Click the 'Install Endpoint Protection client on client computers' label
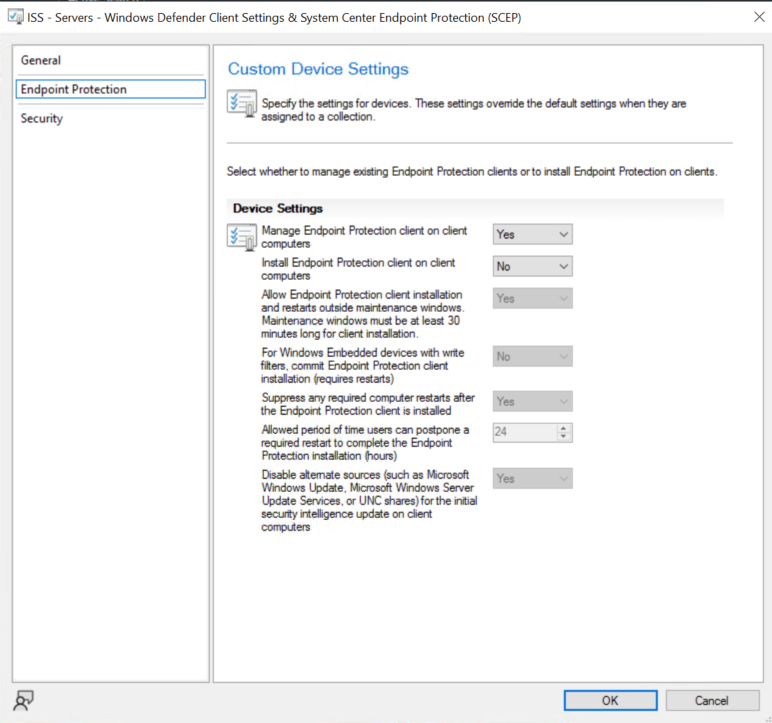 (358, 269)
